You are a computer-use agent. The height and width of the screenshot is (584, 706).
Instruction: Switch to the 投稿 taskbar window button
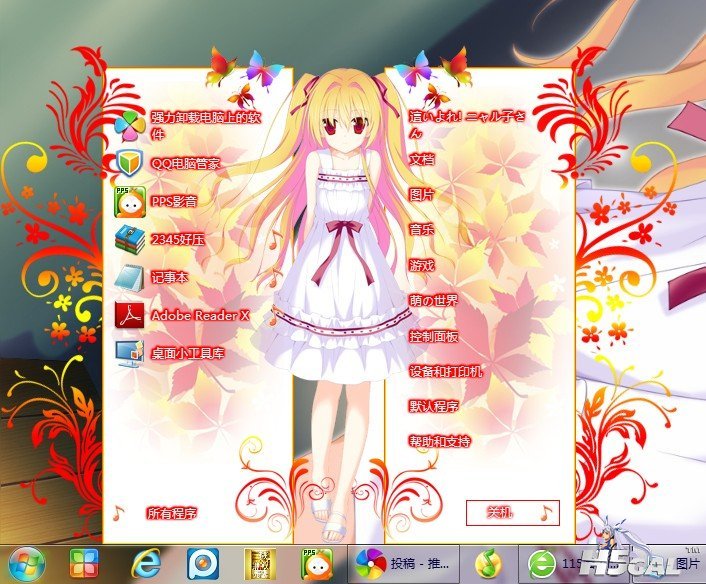[x=402, y=562]
